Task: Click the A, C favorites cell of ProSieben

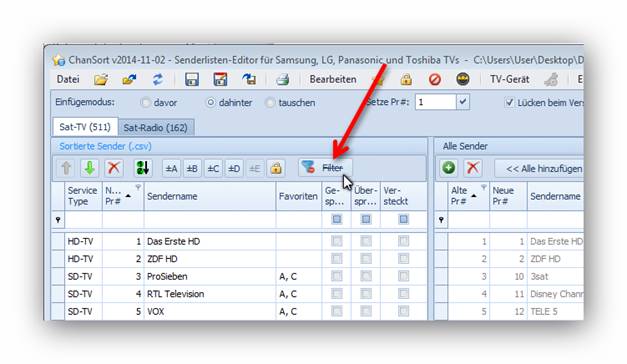Action: click(299, 276)
